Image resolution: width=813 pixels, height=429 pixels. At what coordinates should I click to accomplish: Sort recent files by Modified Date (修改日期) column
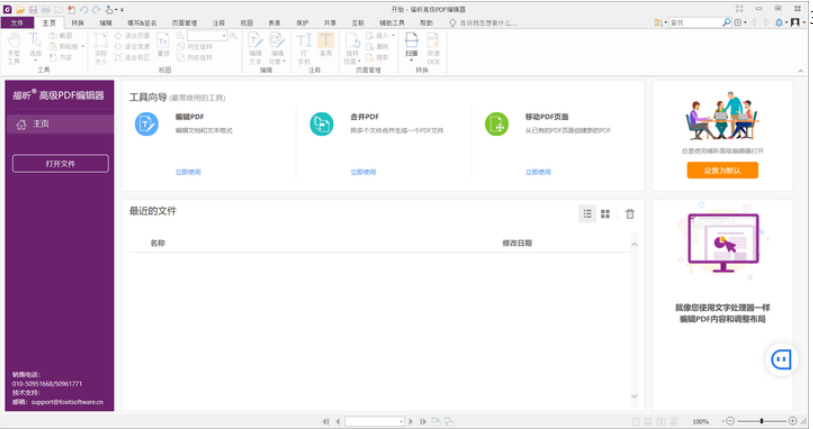click(x=517, y=243)
